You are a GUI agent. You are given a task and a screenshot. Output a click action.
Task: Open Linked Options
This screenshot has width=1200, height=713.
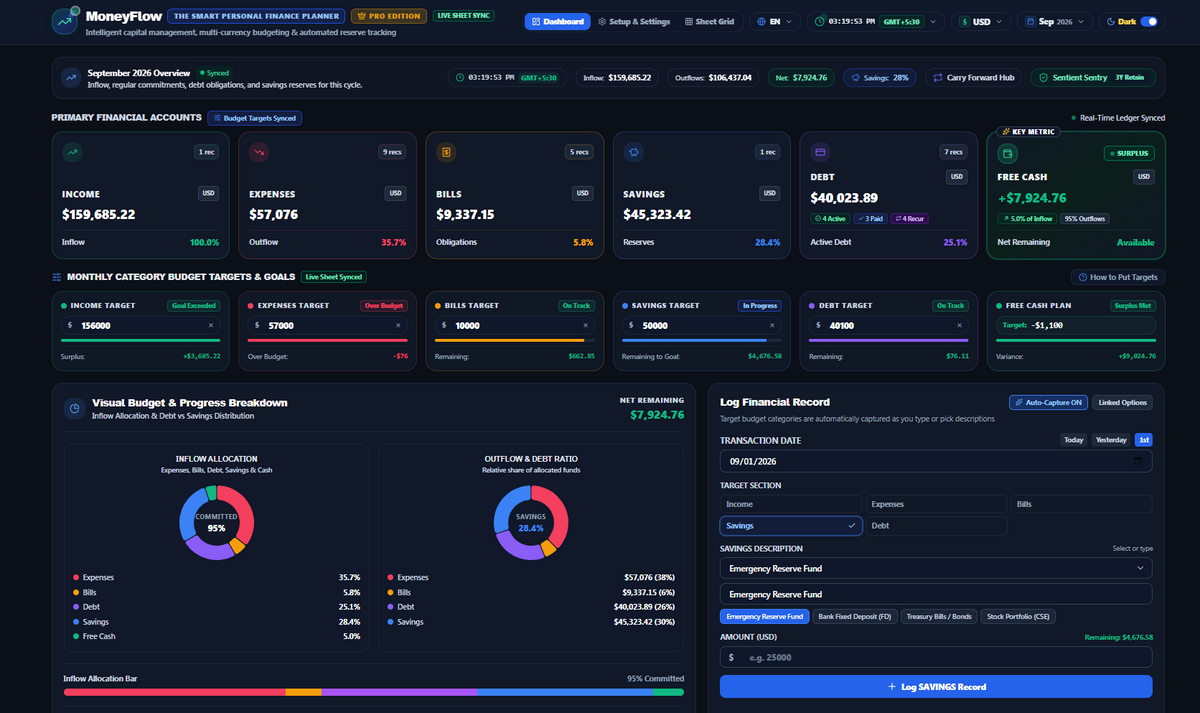tap(1123, 402)
